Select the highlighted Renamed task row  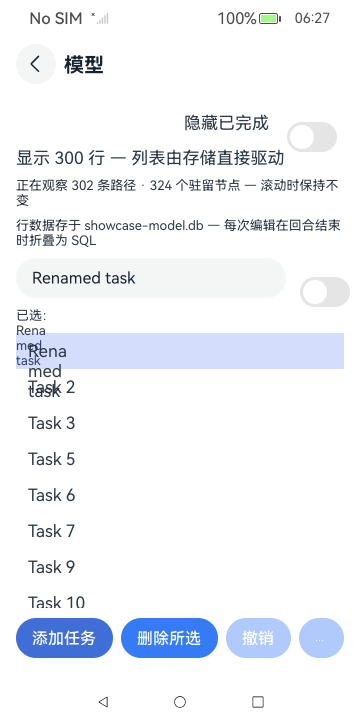pos(180,351)
